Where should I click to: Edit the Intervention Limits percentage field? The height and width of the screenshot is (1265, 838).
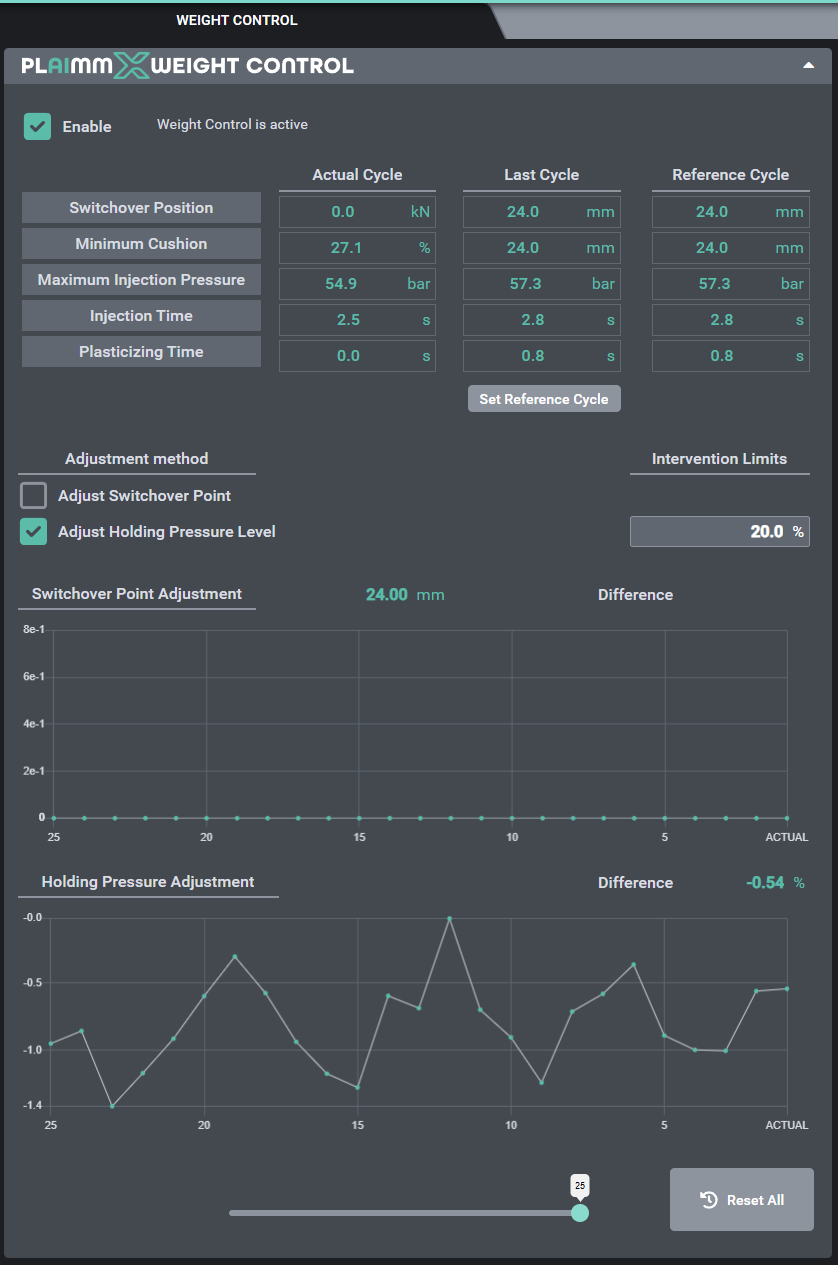(x=718, y=532)
